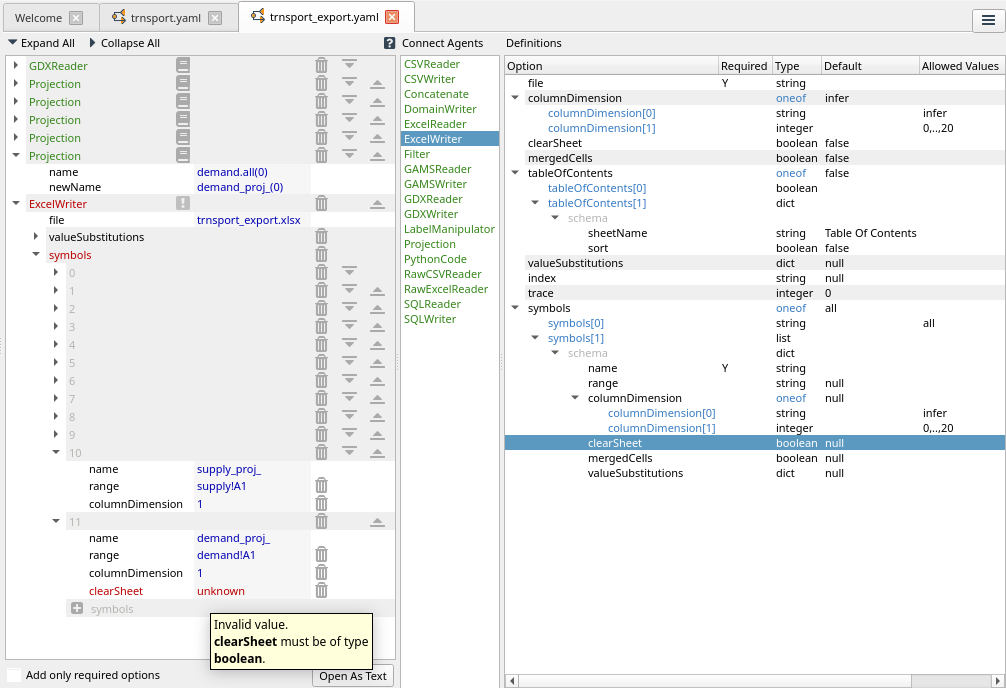Viewport: 1006px width, 688px height.
Task: Switch to the trnsport.yaml tab
Action: pos(166,18)
